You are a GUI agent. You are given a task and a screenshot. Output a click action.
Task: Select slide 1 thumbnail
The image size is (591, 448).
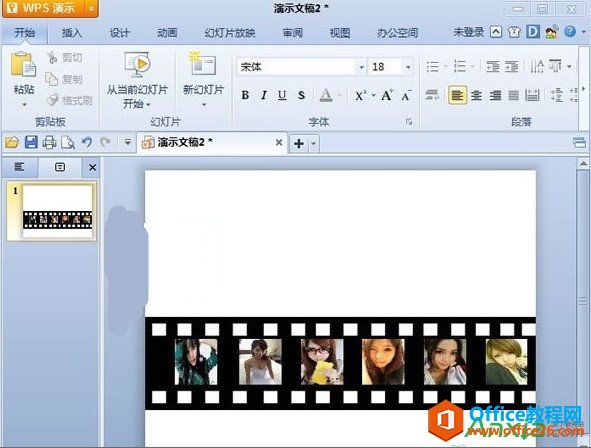52,211
